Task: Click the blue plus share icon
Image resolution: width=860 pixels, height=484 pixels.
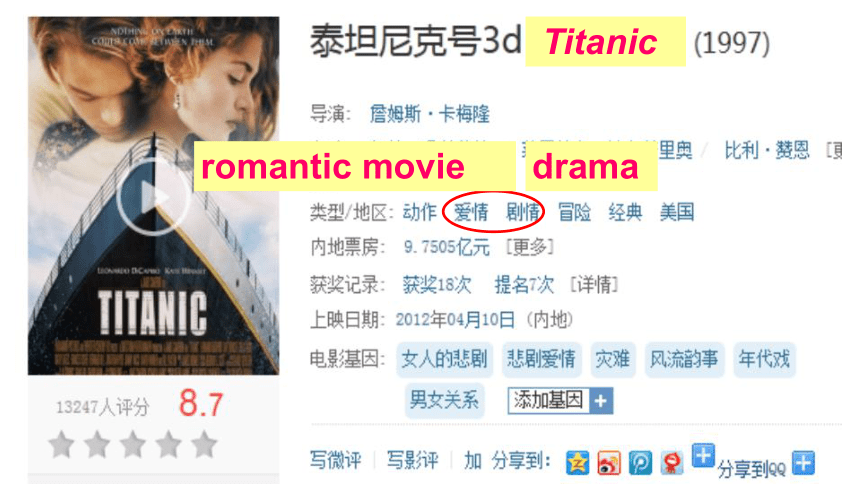Action: (703, 455)
